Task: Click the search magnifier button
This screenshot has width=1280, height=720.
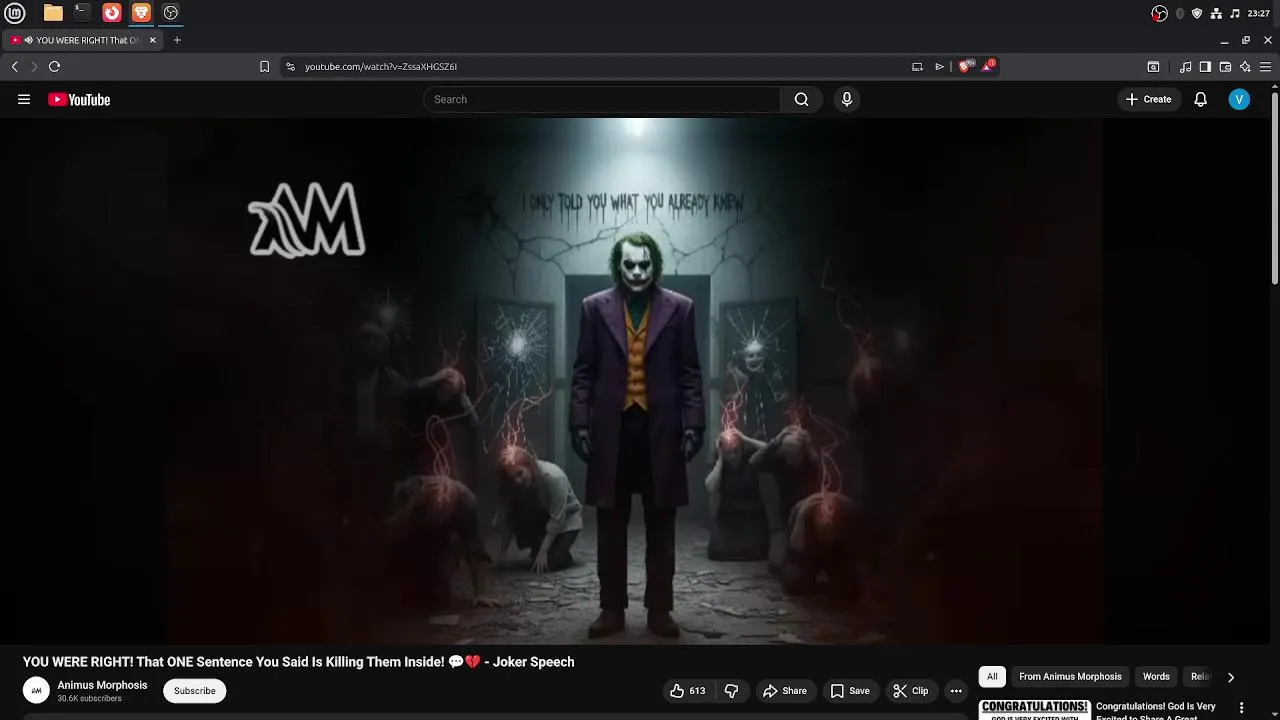Action: tap(801, 99)
